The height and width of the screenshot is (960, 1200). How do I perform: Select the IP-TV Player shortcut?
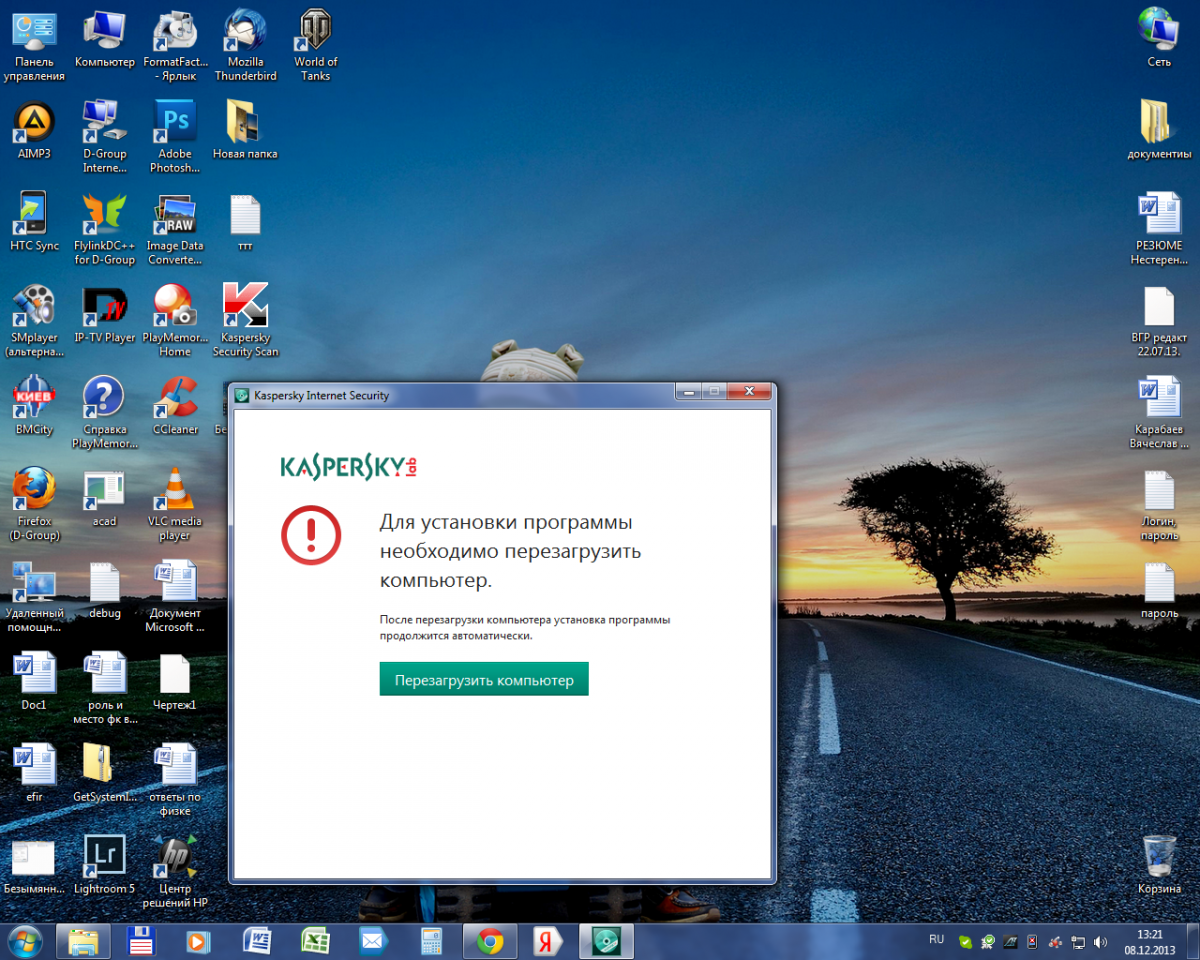(x=104, y=314)
